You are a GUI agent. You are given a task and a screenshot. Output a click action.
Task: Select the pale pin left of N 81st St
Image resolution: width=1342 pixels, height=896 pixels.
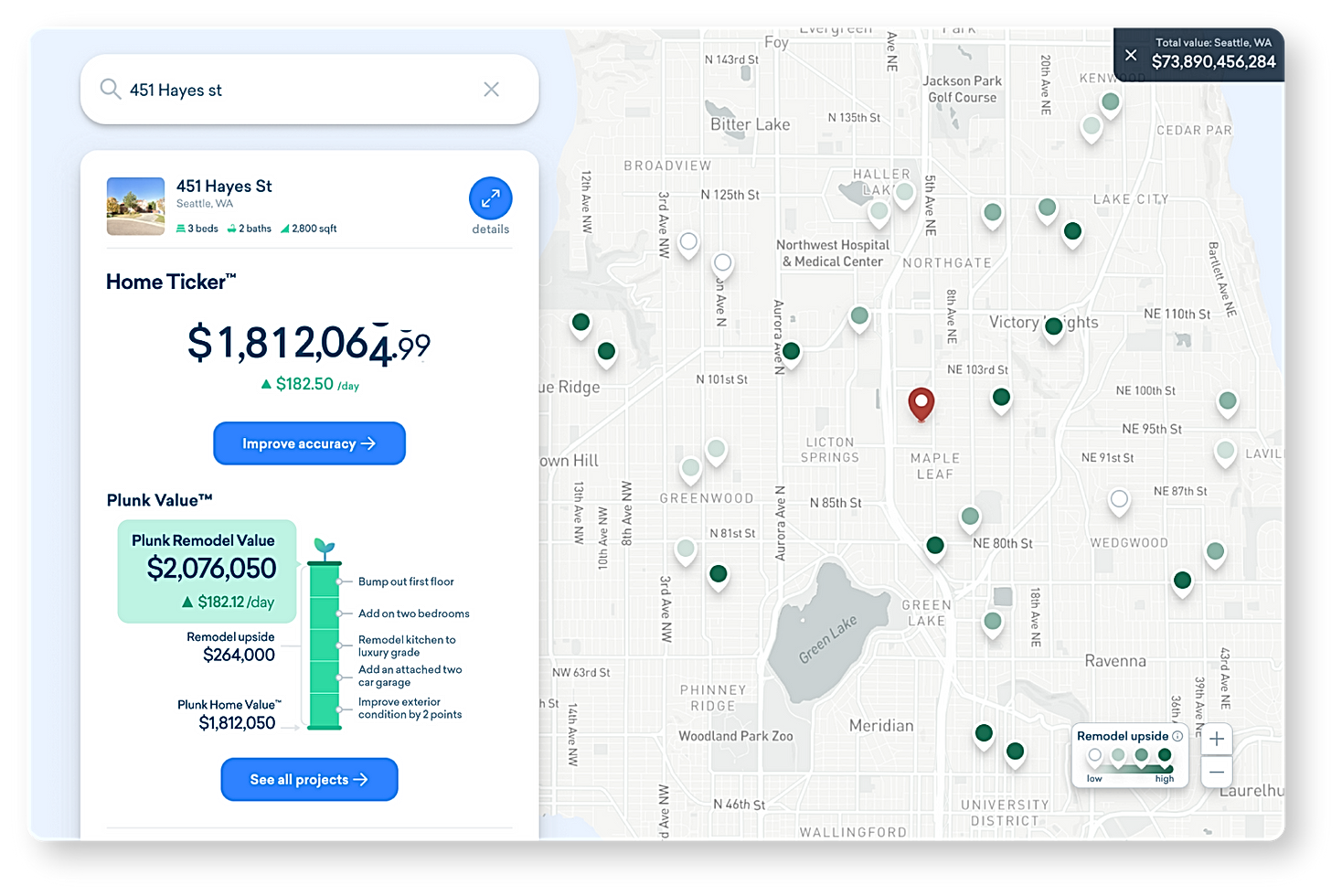(x=686, y=551)
